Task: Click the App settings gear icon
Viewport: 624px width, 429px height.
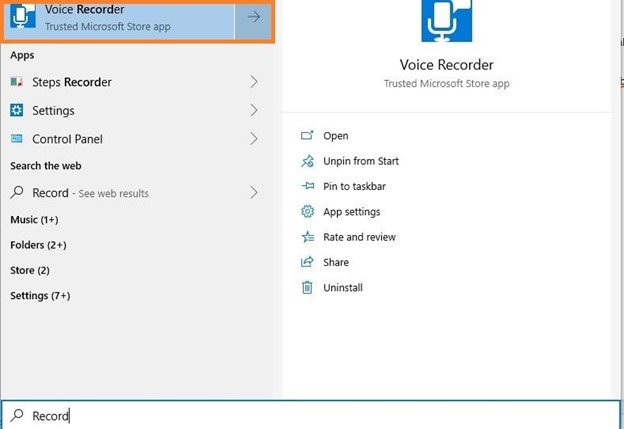Action: 307,211
